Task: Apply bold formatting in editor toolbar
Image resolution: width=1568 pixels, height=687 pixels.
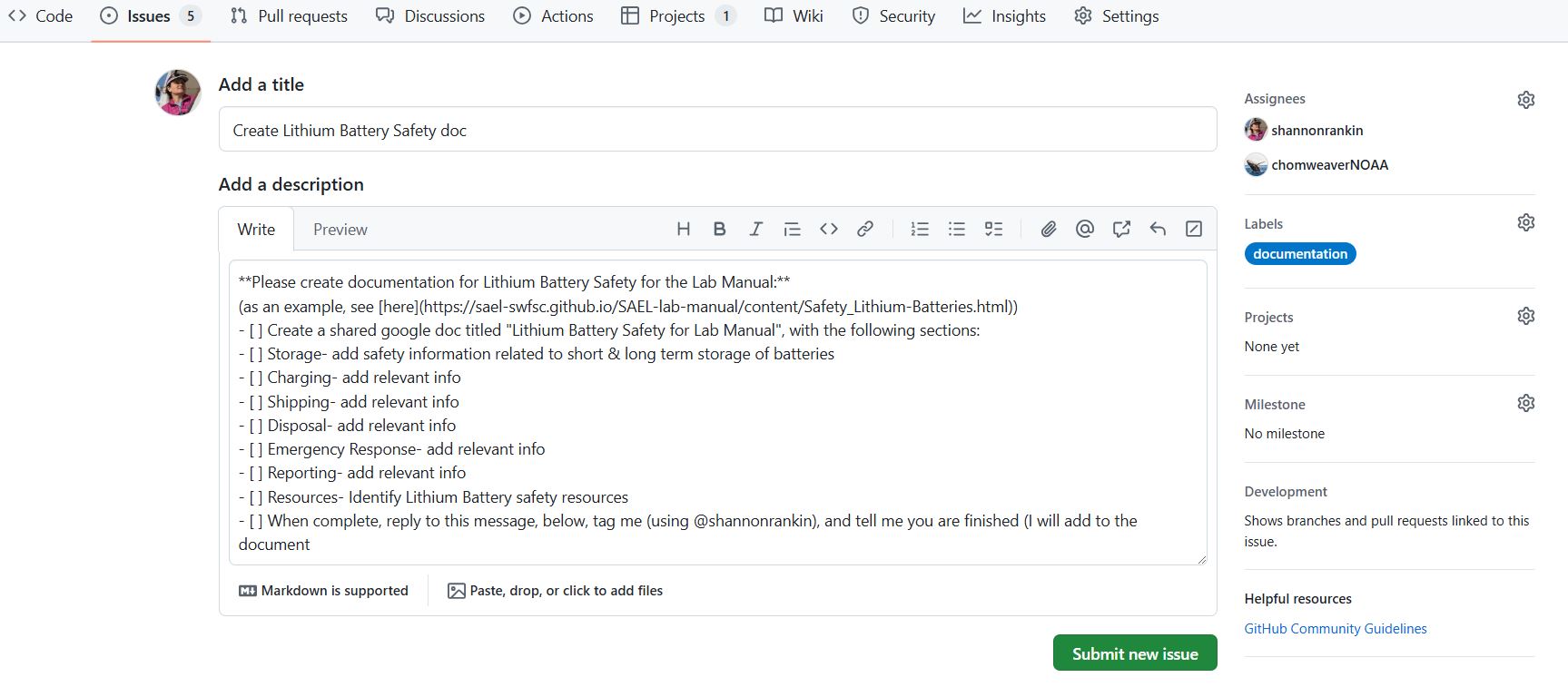Action: pyautogui.click(x=719, y=229)
